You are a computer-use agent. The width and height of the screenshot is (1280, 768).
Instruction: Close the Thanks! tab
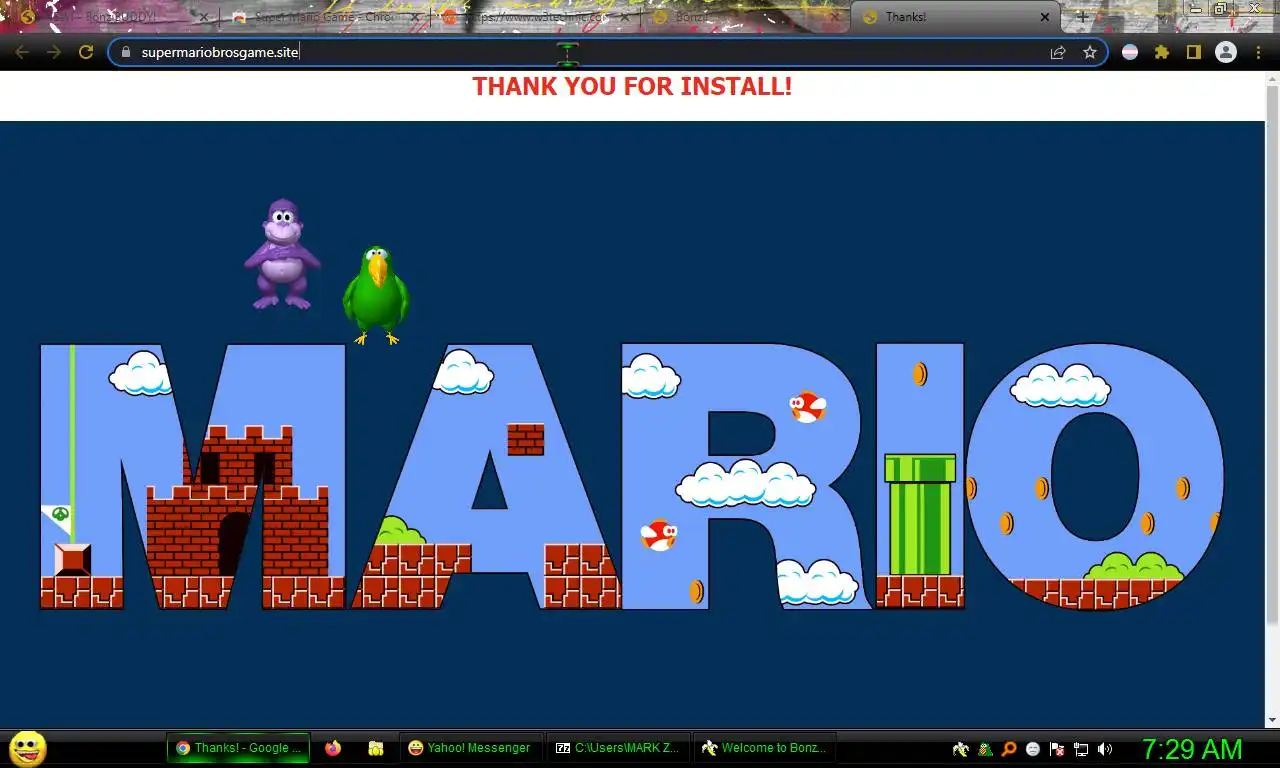(1045, 17)
